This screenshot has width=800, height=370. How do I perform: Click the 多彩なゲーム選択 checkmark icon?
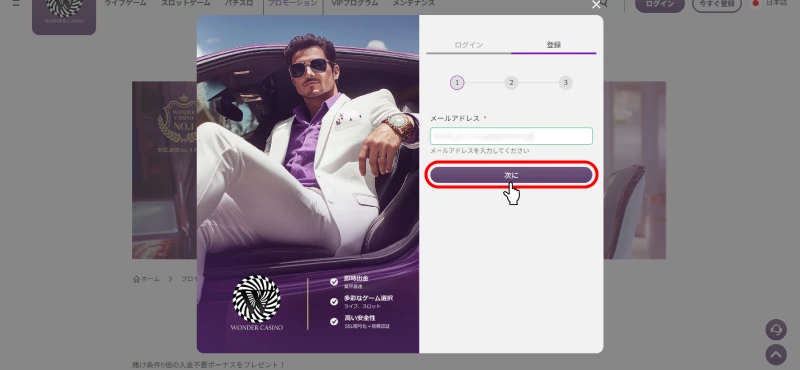tap(334, 302)
